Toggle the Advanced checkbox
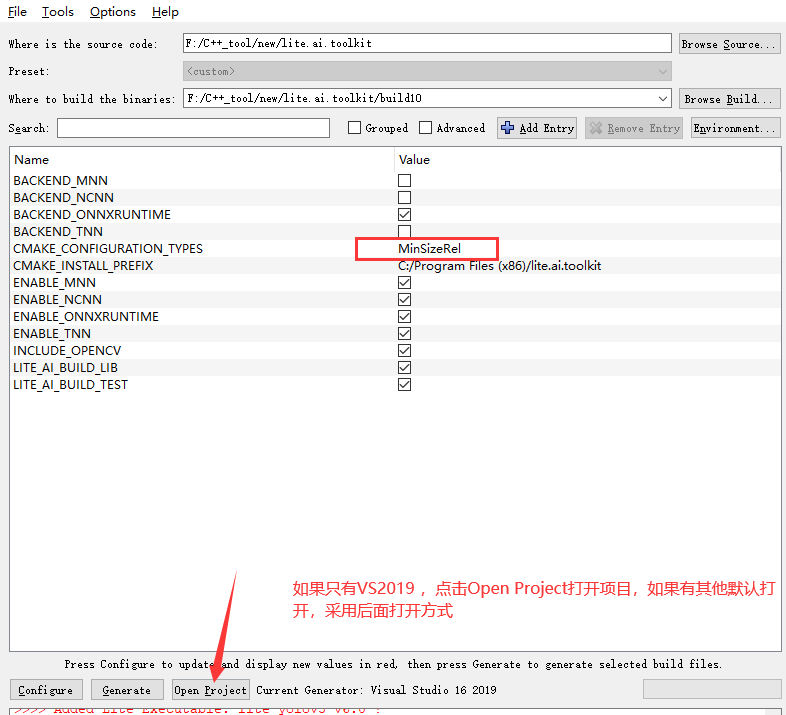The width and height of the screenshot is (786, 715). [x=426, y=128]
